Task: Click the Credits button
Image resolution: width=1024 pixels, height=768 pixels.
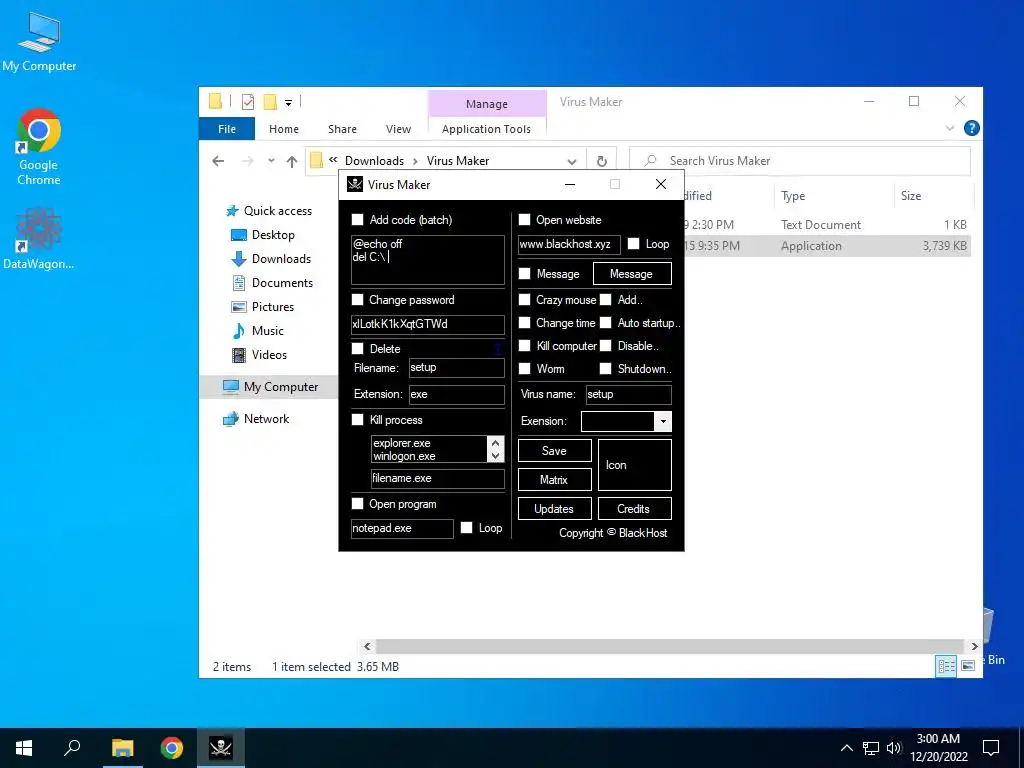Action: pyautogui.click(x=634, y=509)
